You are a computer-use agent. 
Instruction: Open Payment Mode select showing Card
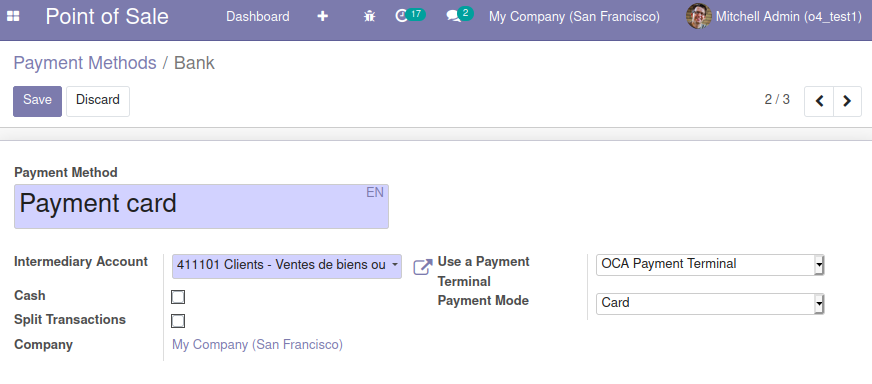[710, 304]
